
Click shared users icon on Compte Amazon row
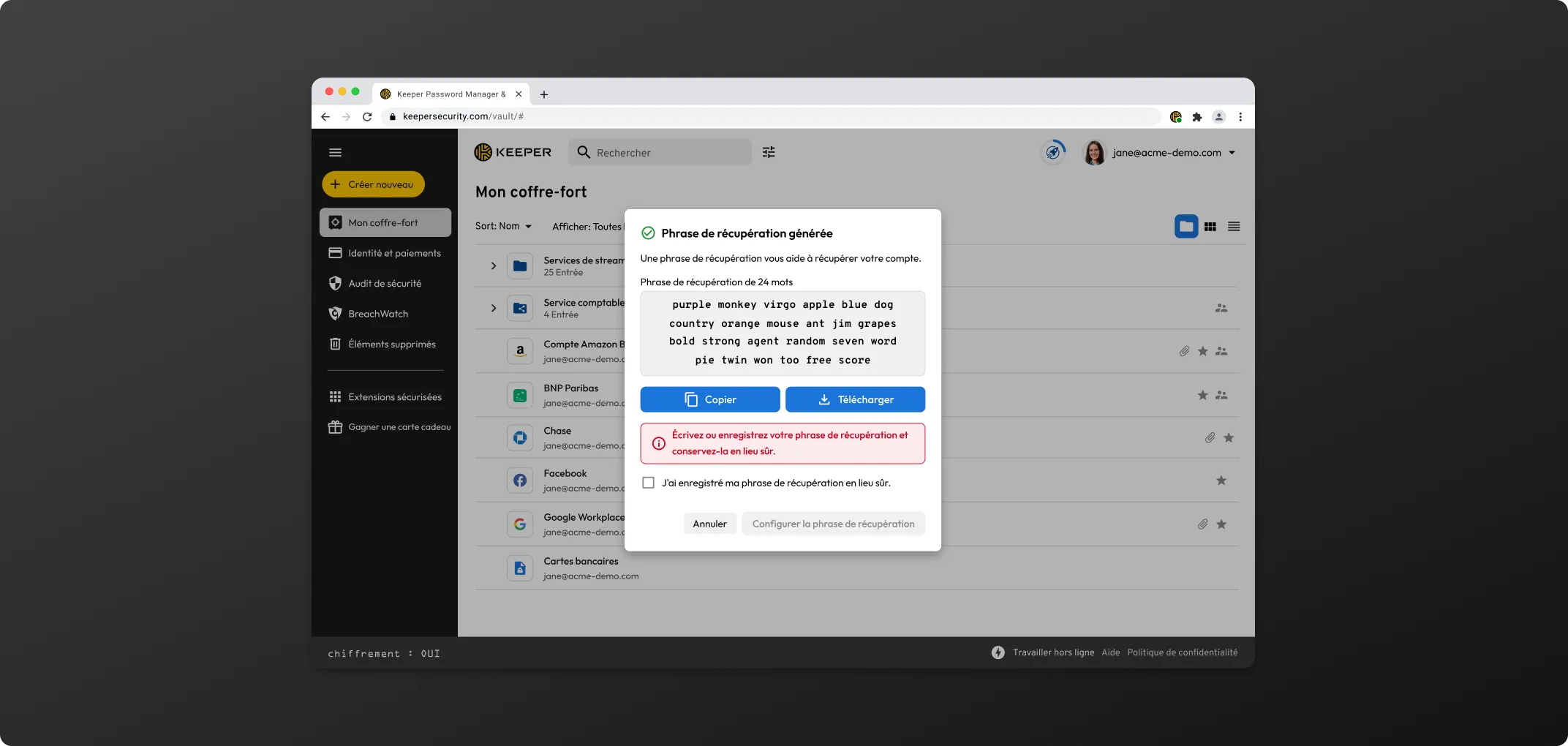point(1221,351)
